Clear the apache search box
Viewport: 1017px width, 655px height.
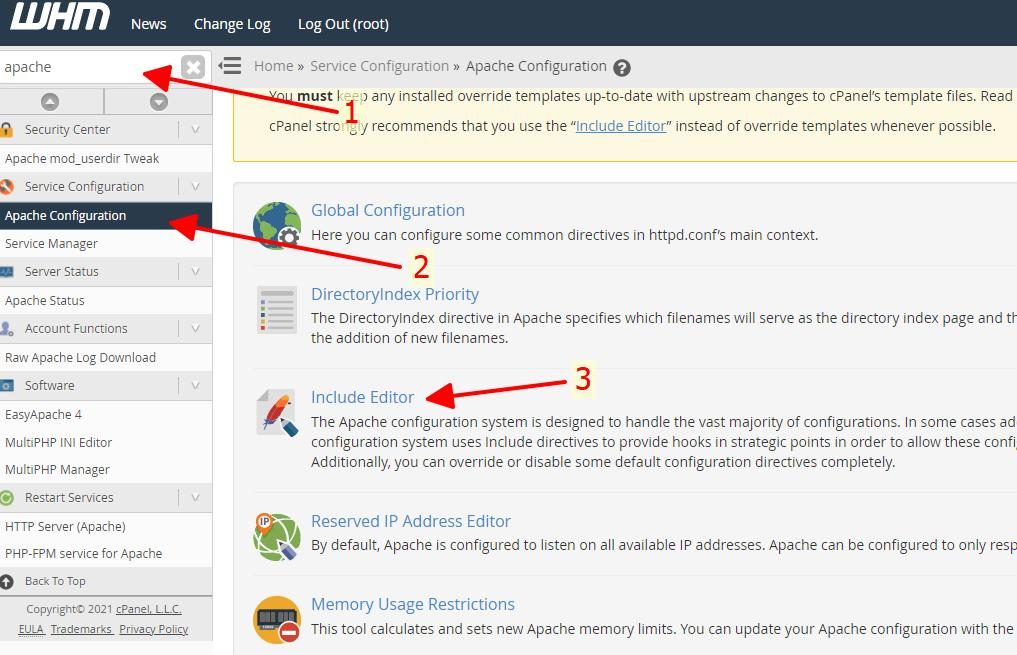coord(193,67)
